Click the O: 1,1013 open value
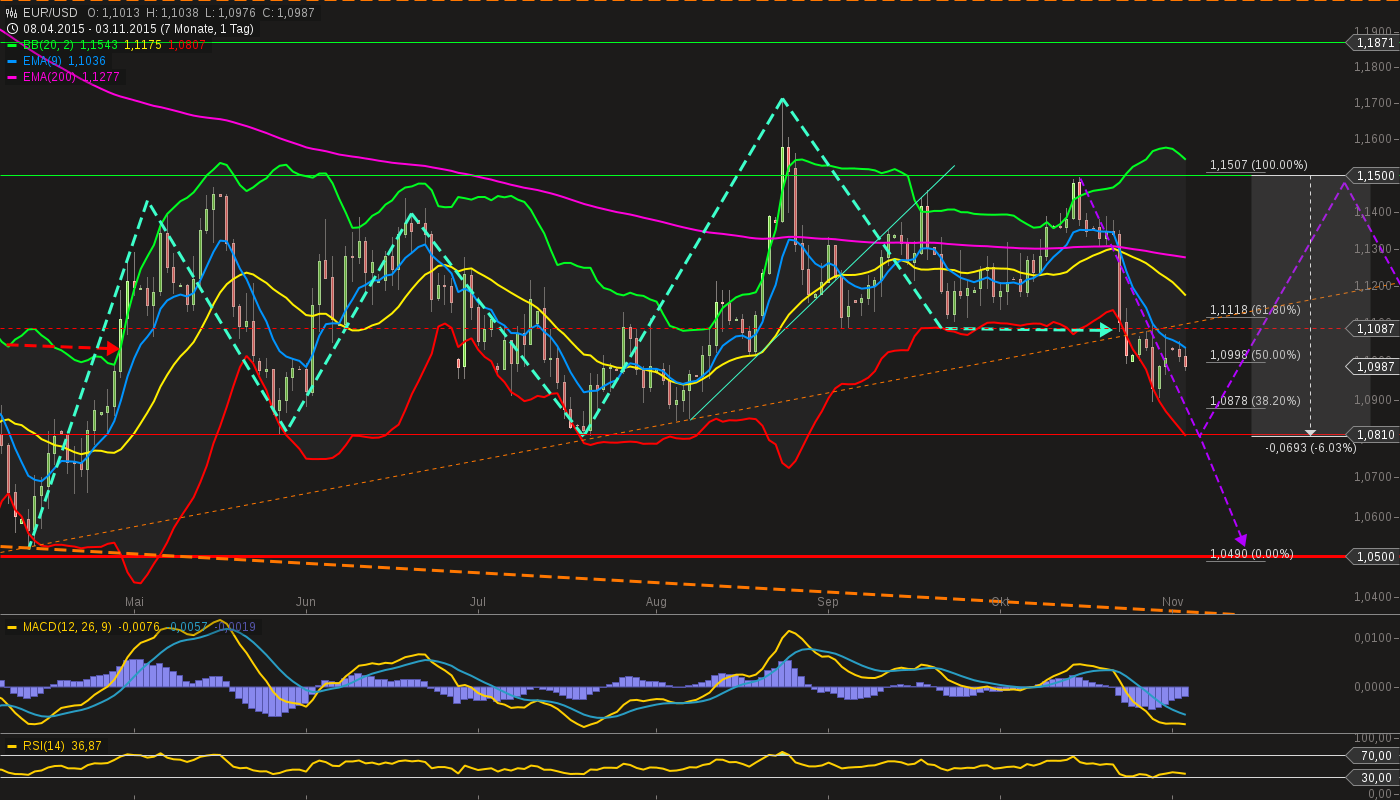 pos(113,13)
